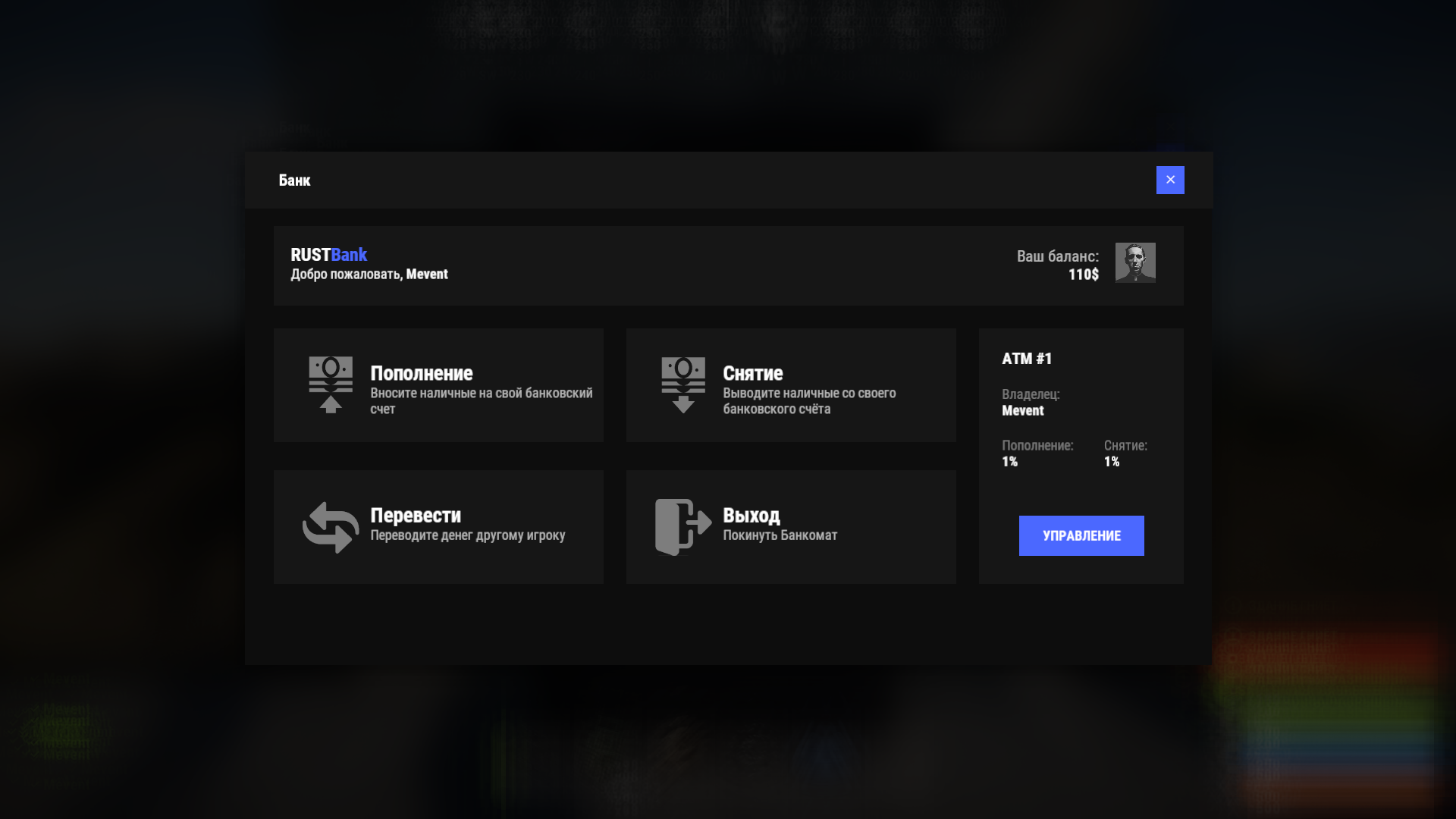Click the transfer arrows icon
This screenshot has height=819, width=1456.
pos(331,527)
